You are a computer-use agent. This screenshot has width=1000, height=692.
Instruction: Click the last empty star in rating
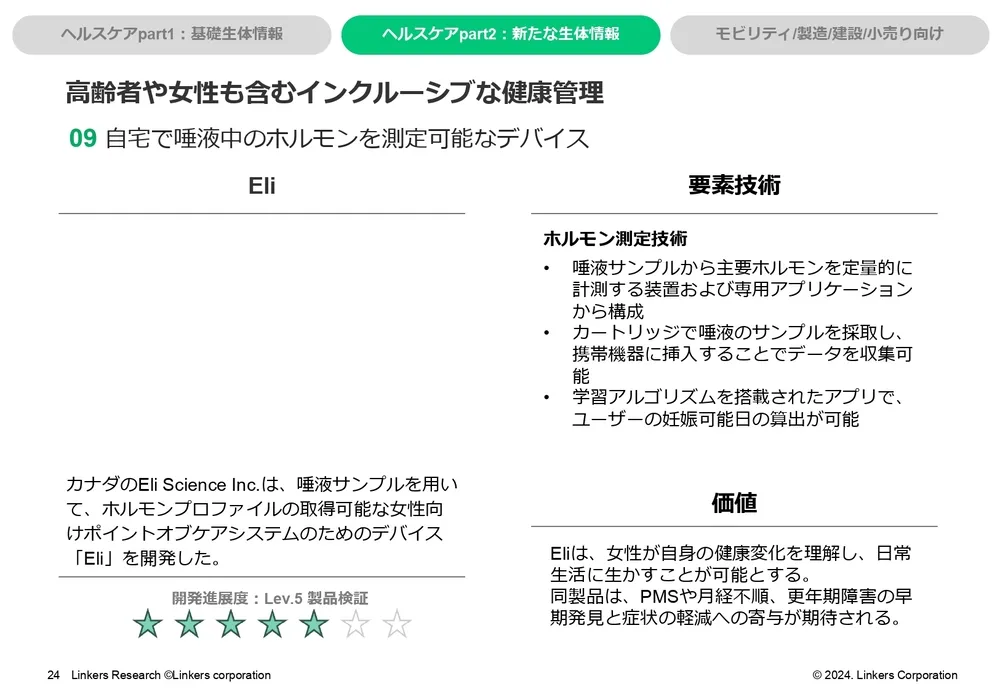(397, 624)
